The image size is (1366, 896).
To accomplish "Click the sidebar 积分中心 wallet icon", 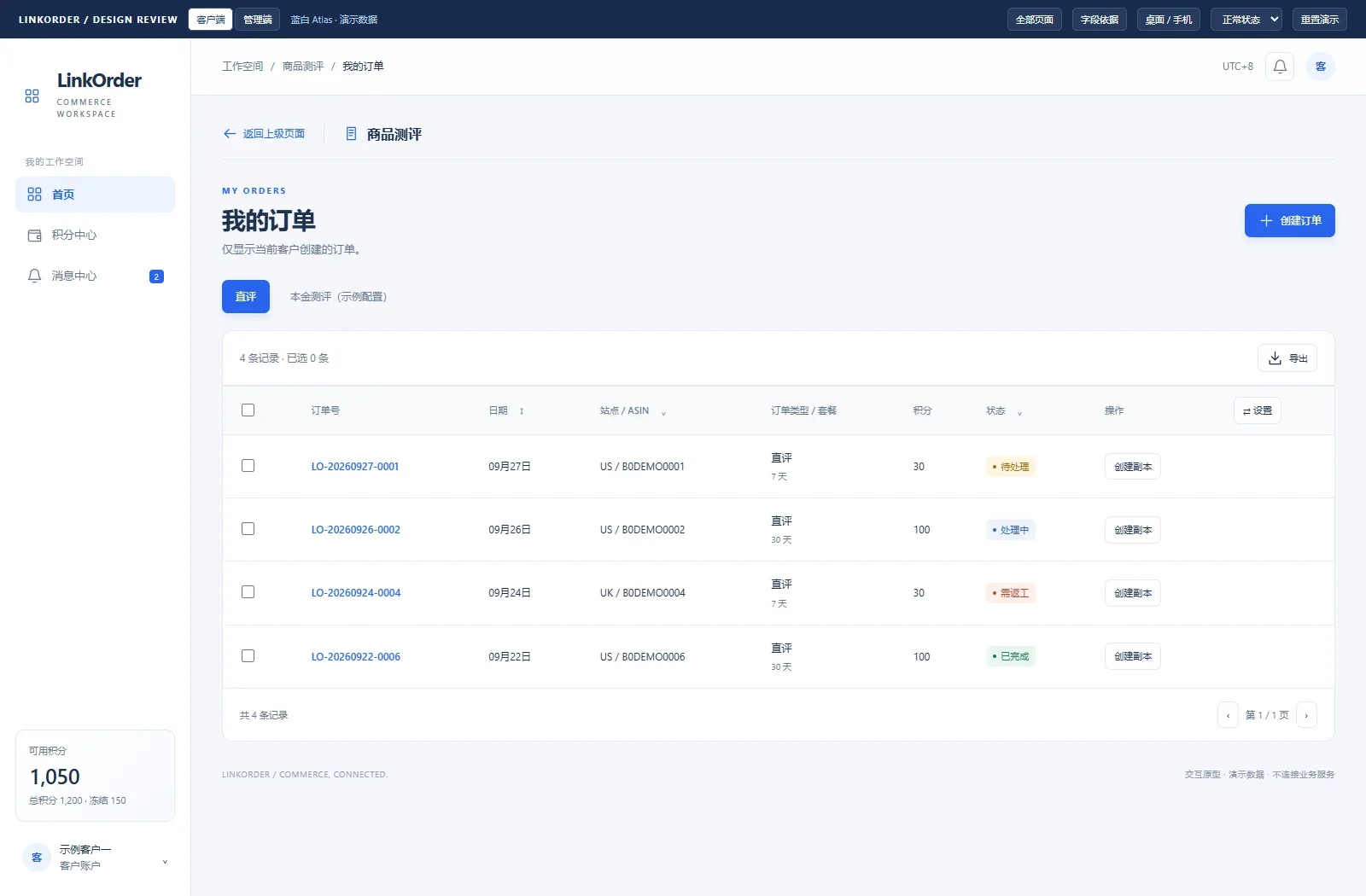I will point(35,236).
